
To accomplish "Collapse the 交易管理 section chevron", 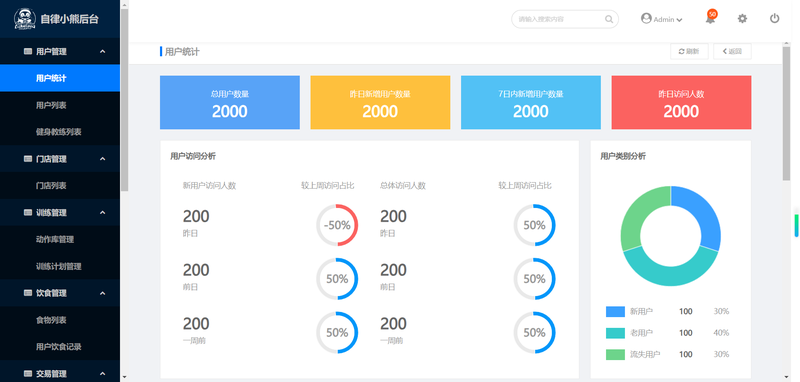I will pyautogui.click(x=103, y=374).
